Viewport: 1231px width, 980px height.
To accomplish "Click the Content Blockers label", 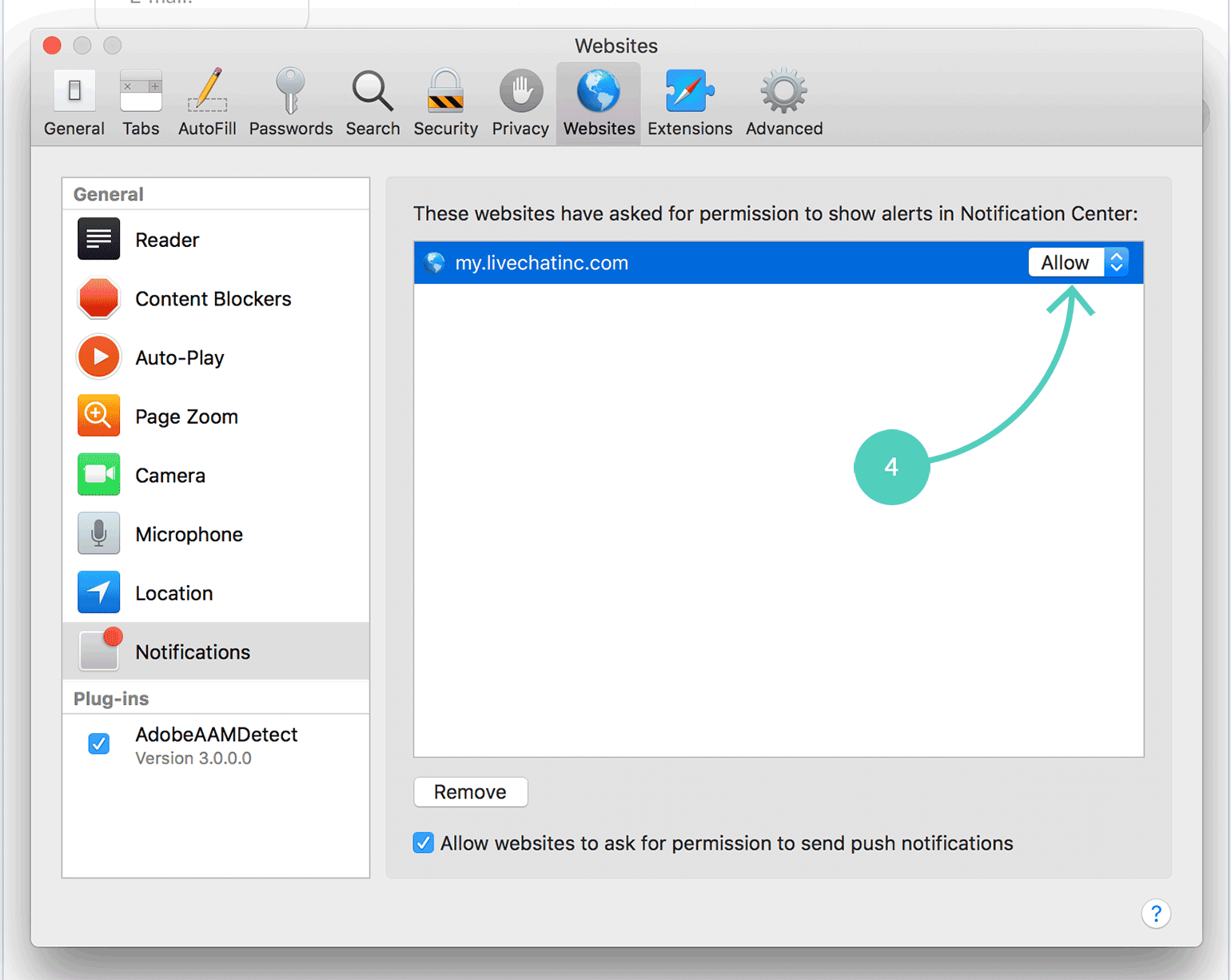I will pos(213,298).
